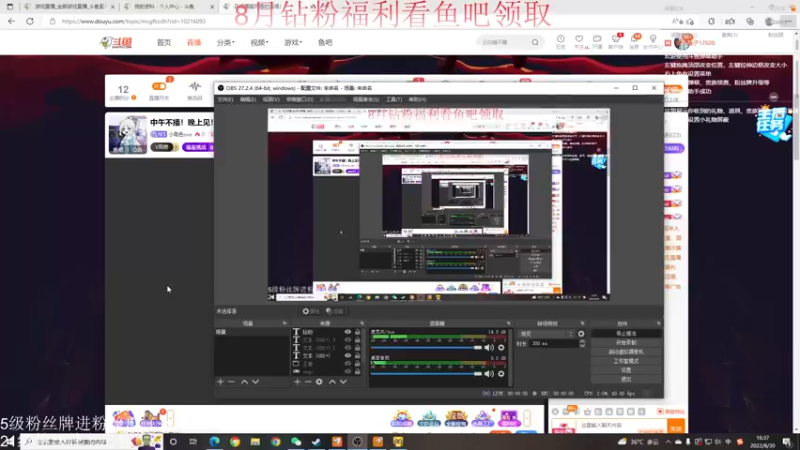Image resolution: width=800 pixels, height=450 pixels.
Task: Enable Studio Mode in OBS controls
Action: (626, 361)
